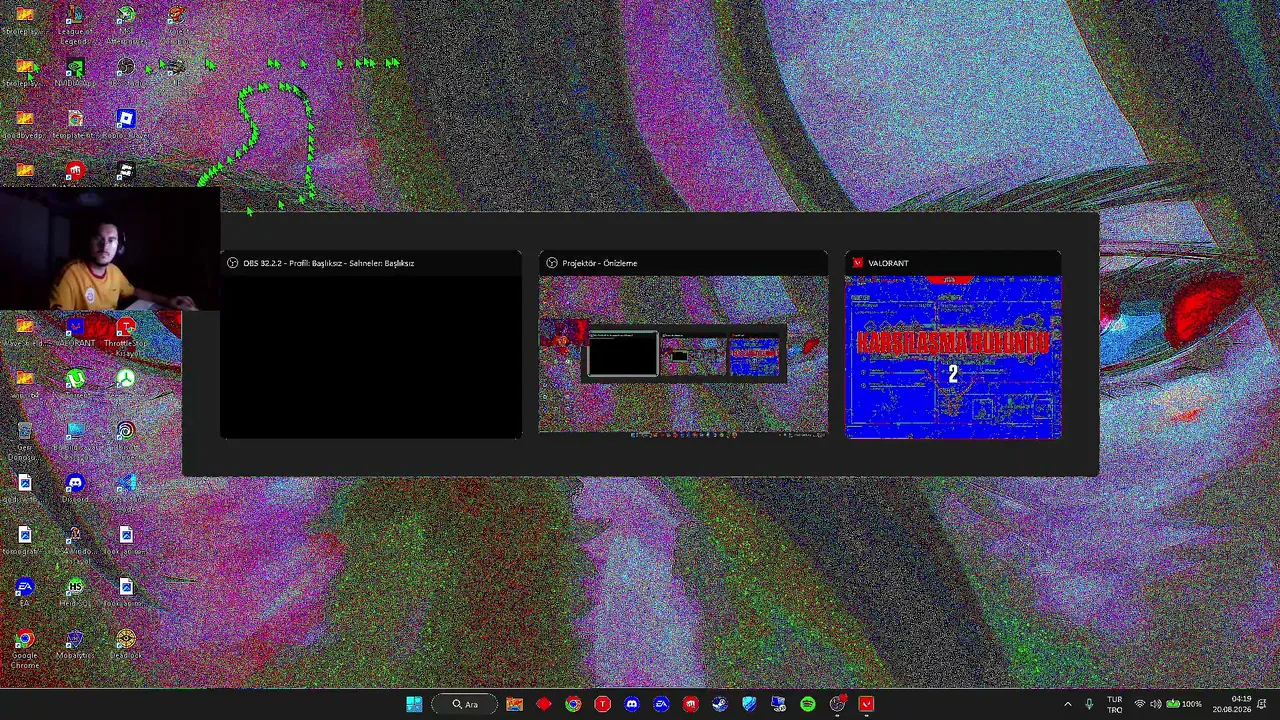
Task: Launch HeidiSQL from the desktop
Action: point(75,592)
